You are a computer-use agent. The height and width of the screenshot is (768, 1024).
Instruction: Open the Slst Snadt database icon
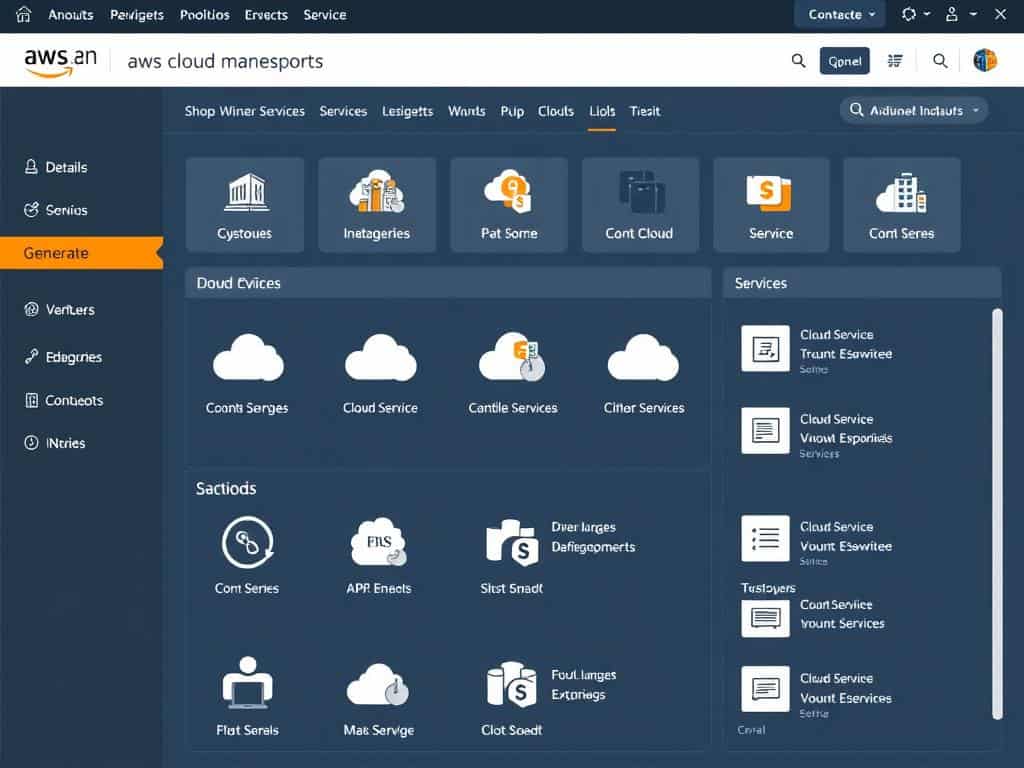coord(513,542)
